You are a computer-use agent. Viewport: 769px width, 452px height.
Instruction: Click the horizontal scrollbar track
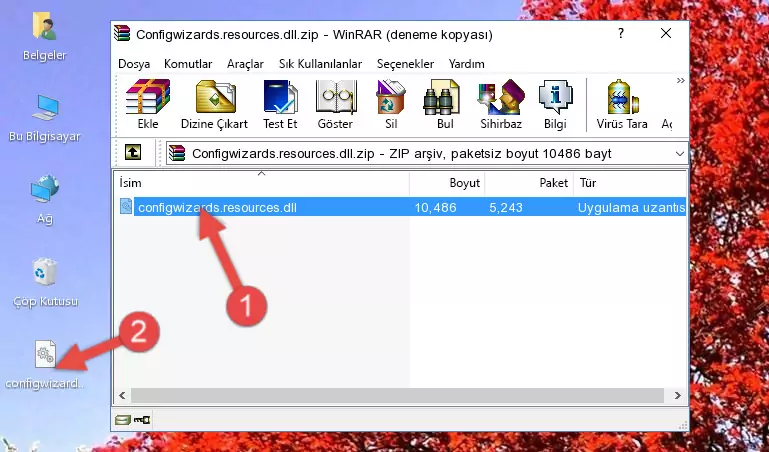point(397,395)
